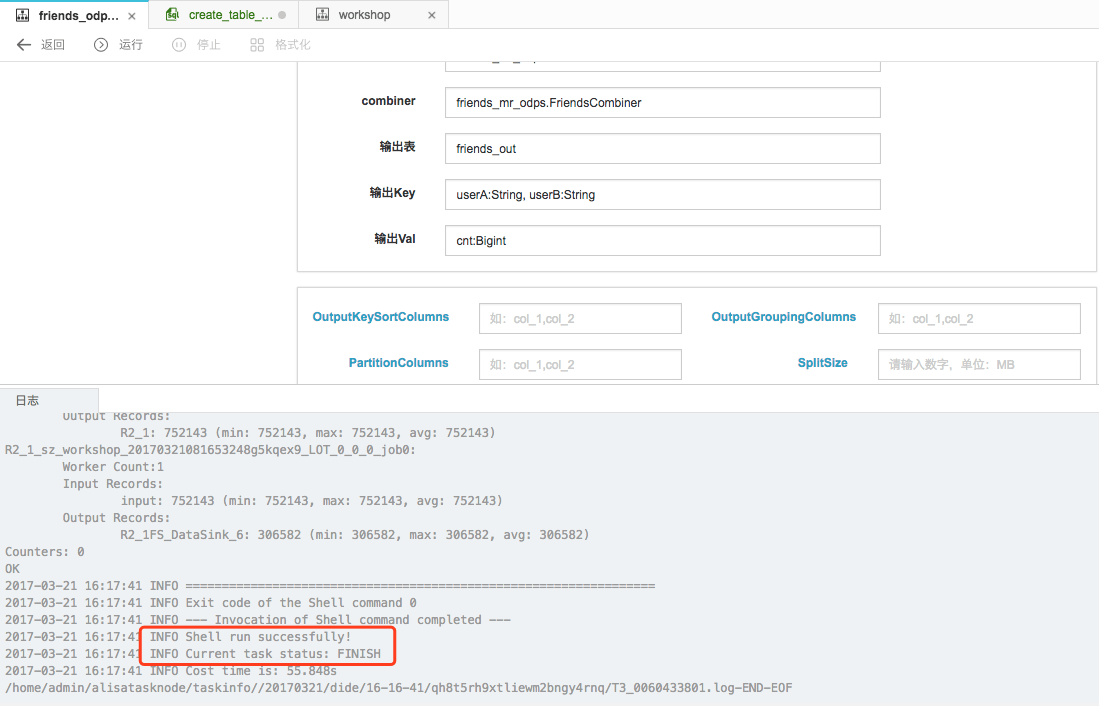Click the combiner input field

coord(662,102)
